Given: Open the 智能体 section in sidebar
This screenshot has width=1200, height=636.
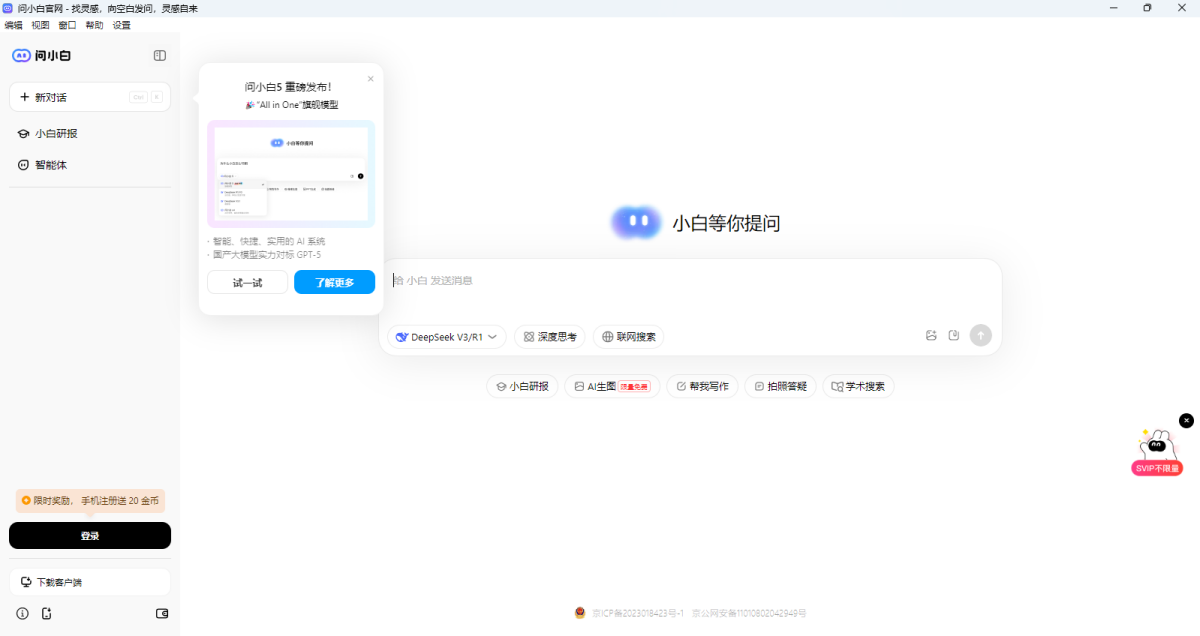Looking at the screenshot, I should (49, 164).
